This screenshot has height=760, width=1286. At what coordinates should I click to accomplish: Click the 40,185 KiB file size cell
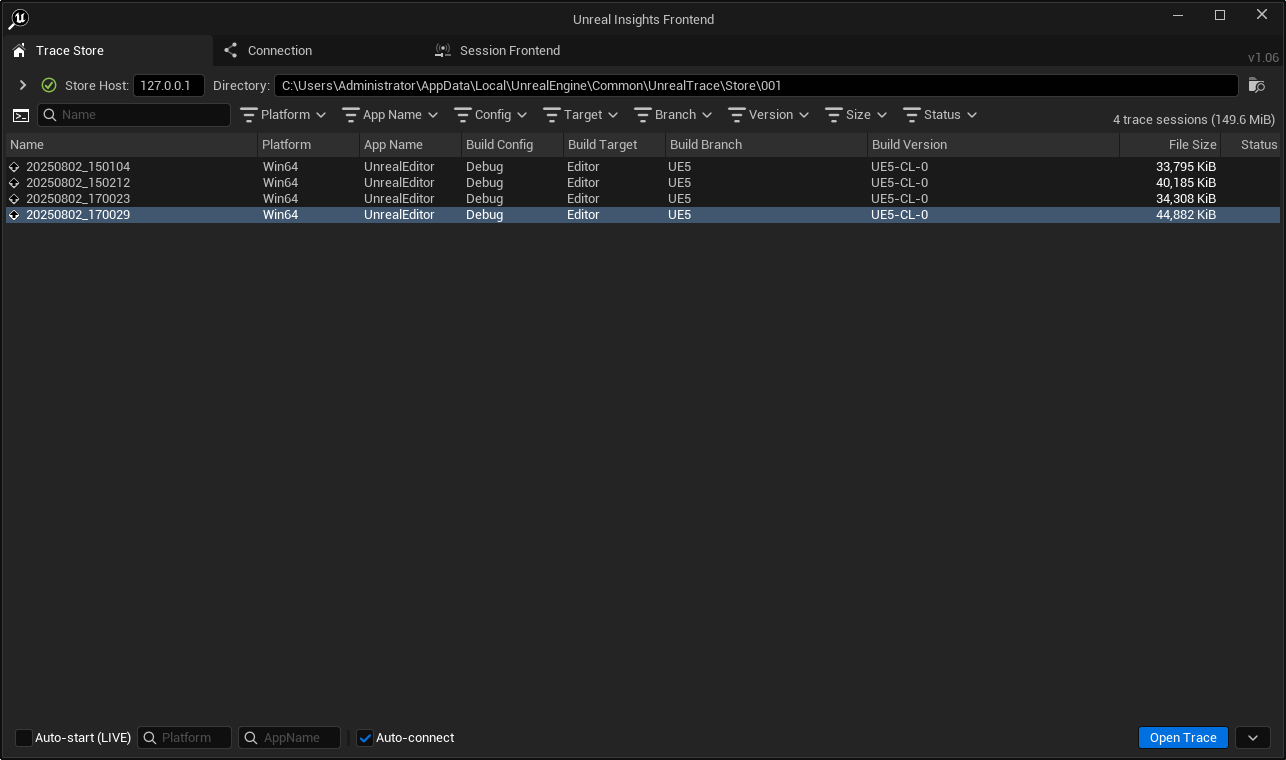tap(1186, 183)
